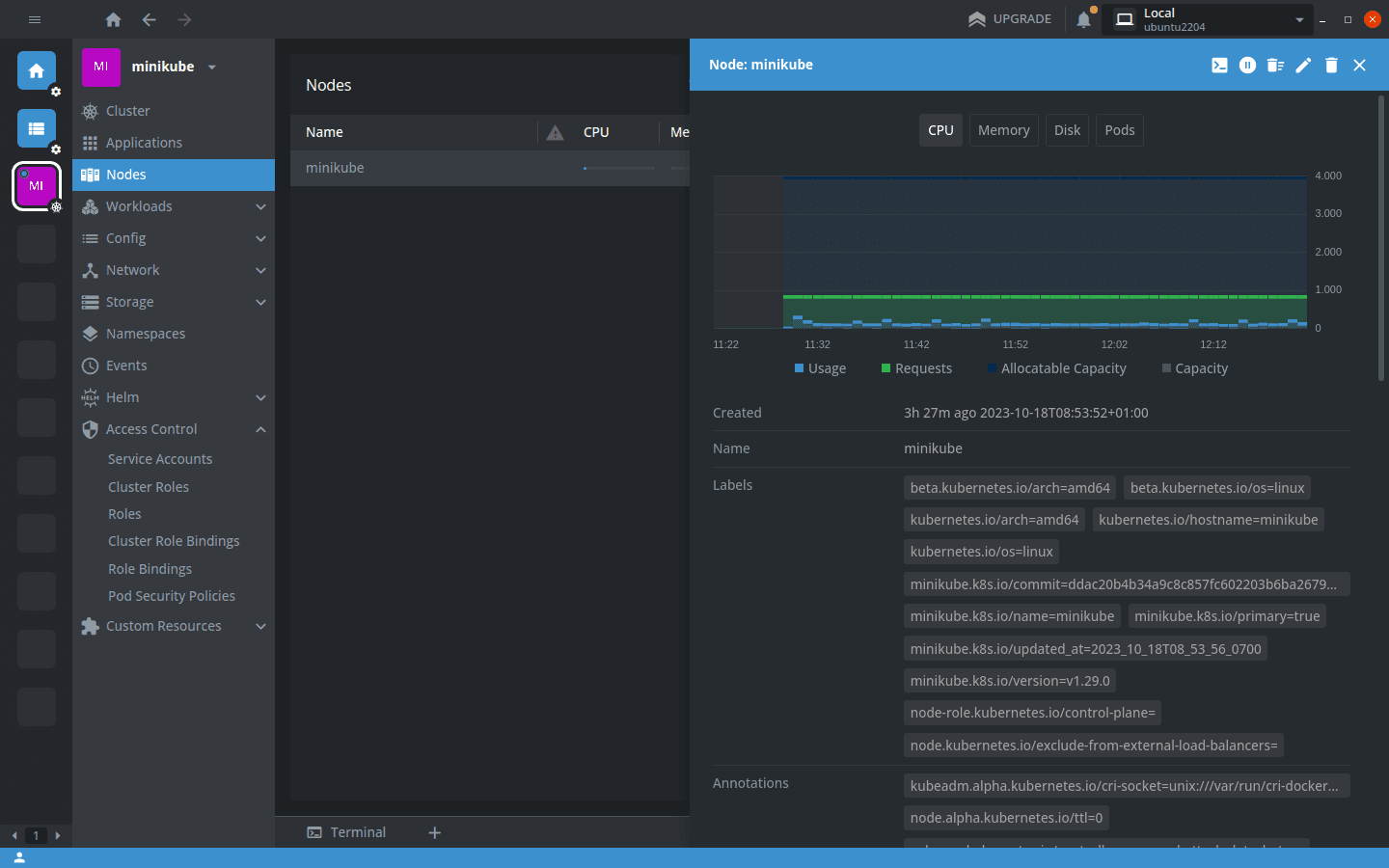The height and width of the screenshot is (868, 1389).
Task: Open the notifications bell
Action: pos(1084,19)
